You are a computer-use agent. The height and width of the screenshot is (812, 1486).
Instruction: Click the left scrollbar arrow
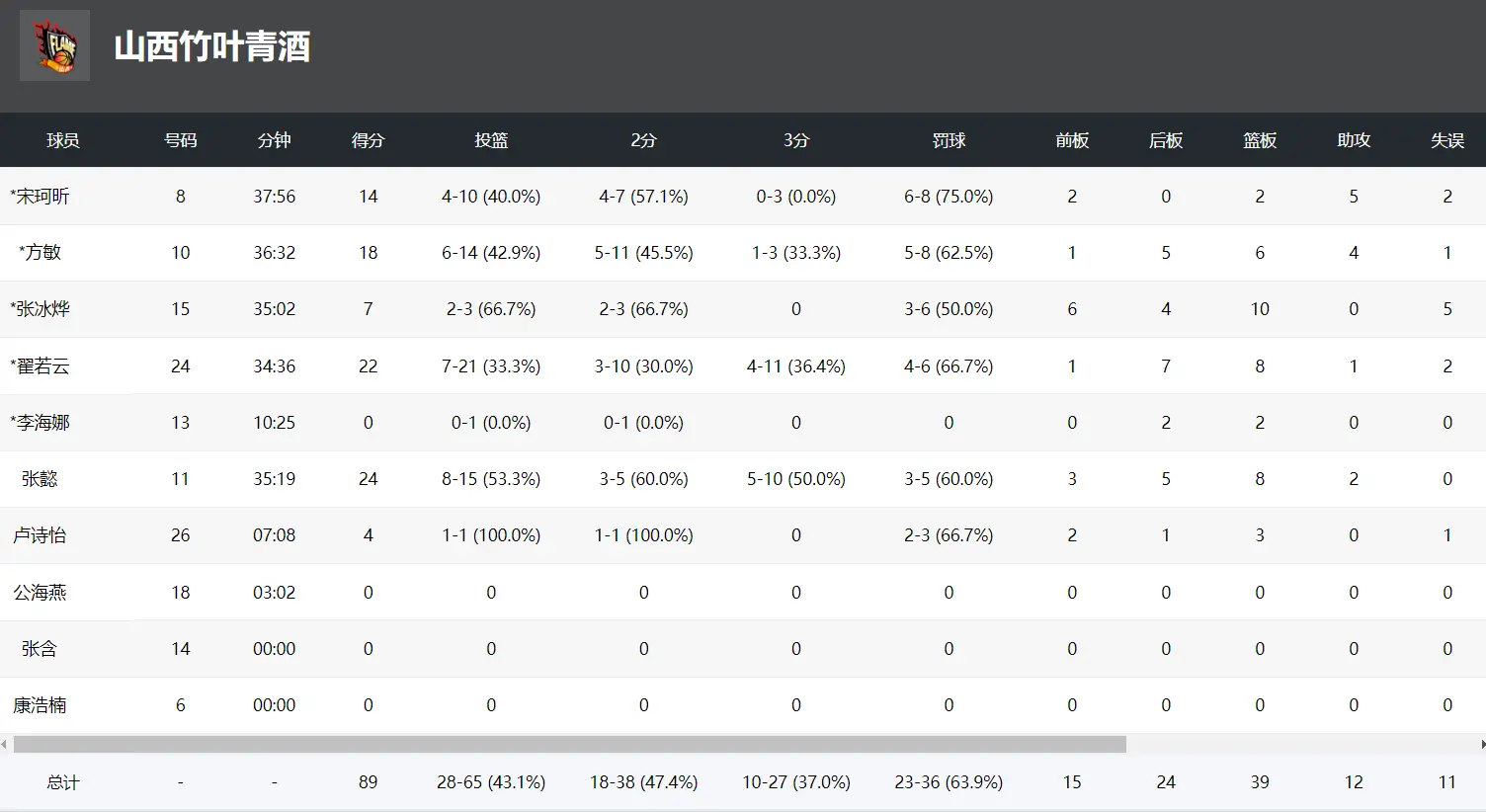(5, 745)
